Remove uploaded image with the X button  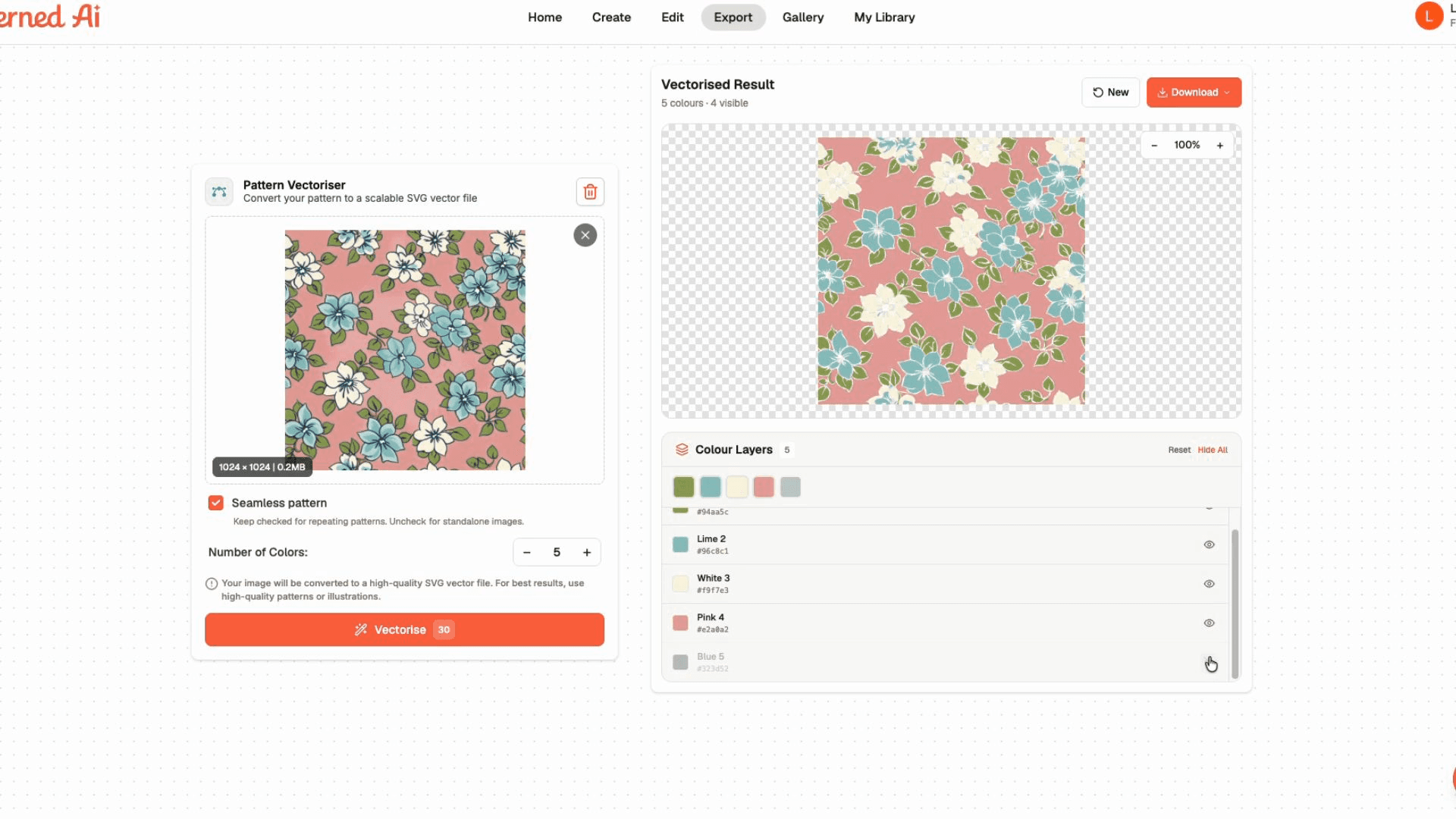[x=585, y=235]
